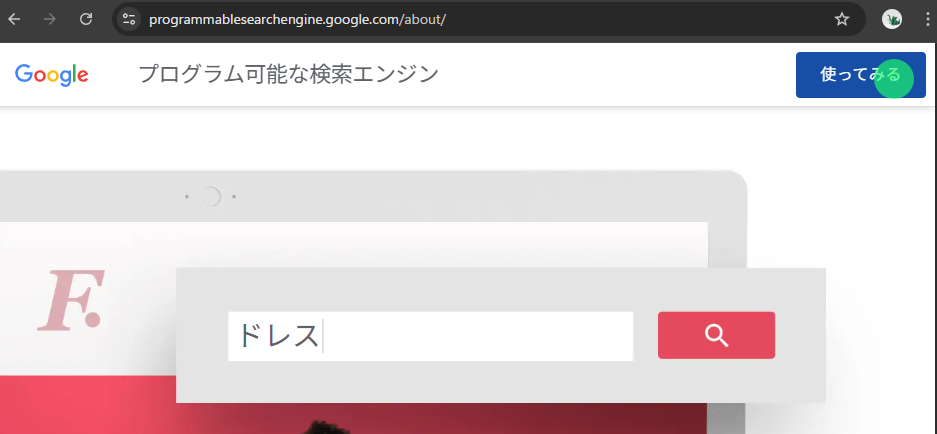
Task: Go back using the browser back arrow
Action: point(14,19)
